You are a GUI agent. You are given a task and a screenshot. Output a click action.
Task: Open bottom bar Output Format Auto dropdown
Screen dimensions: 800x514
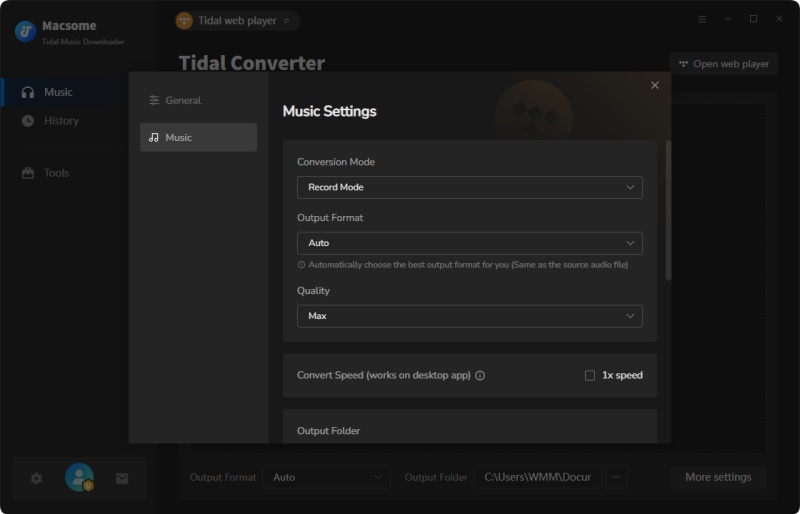(327, 477)
